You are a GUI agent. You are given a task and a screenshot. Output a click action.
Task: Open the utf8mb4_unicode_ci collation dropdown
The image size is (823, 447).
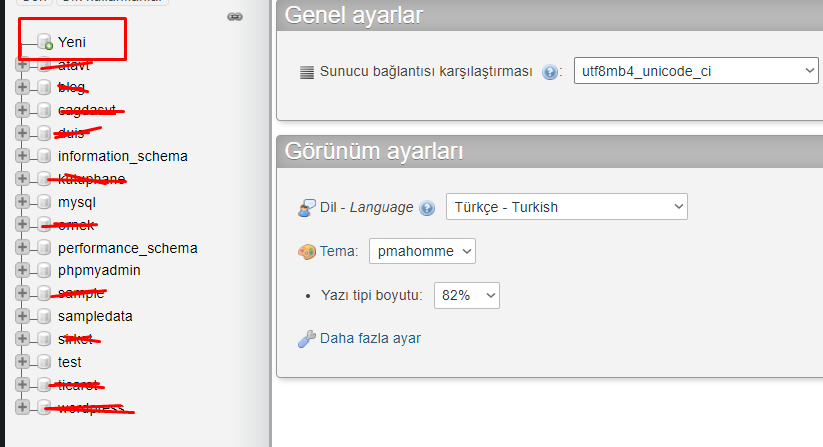[695, 71]
